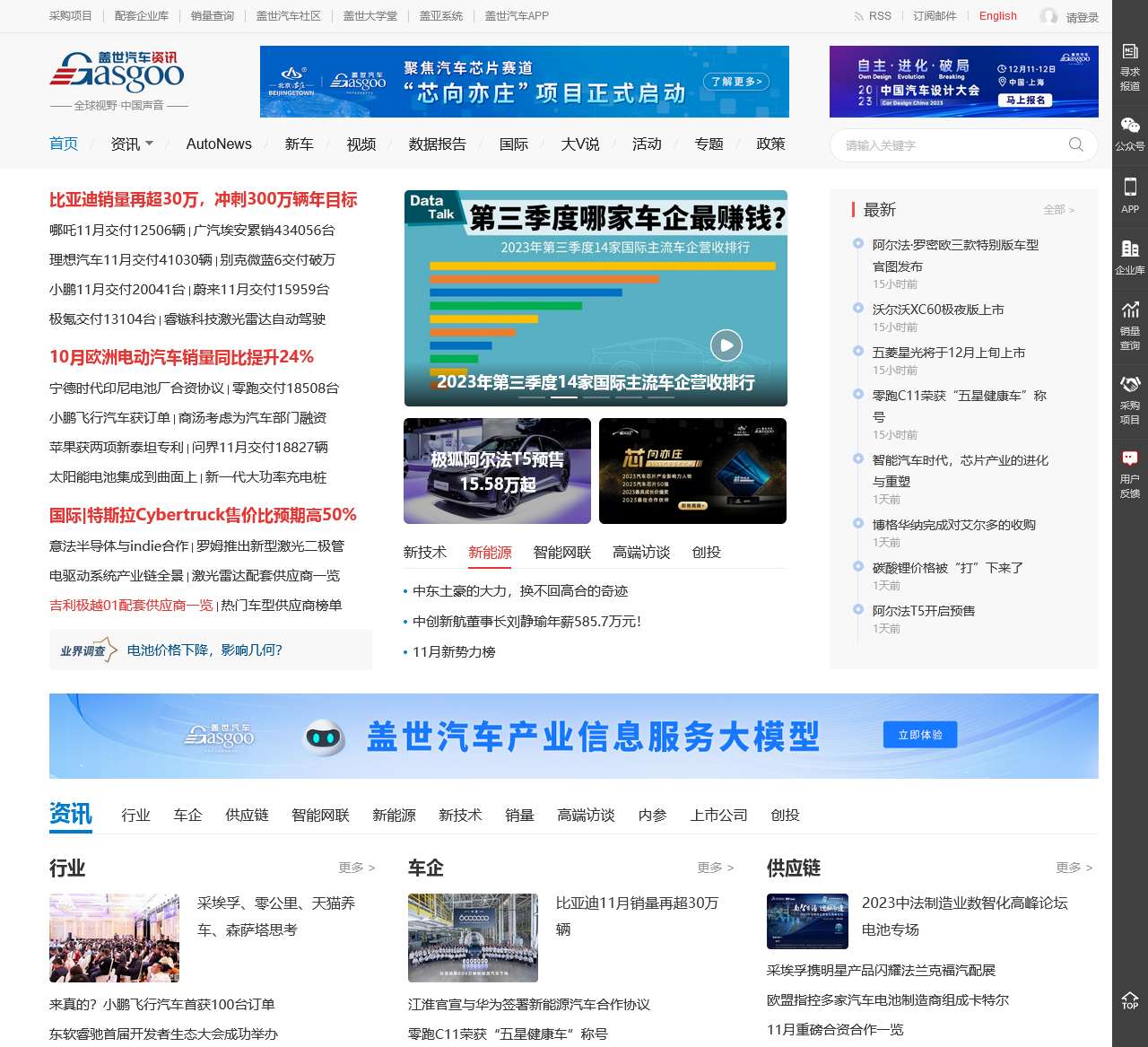Screen dimensions: 1148x1047
Task: Switch to the 新能源 tab under carousel
Action: tap(490, 552)
